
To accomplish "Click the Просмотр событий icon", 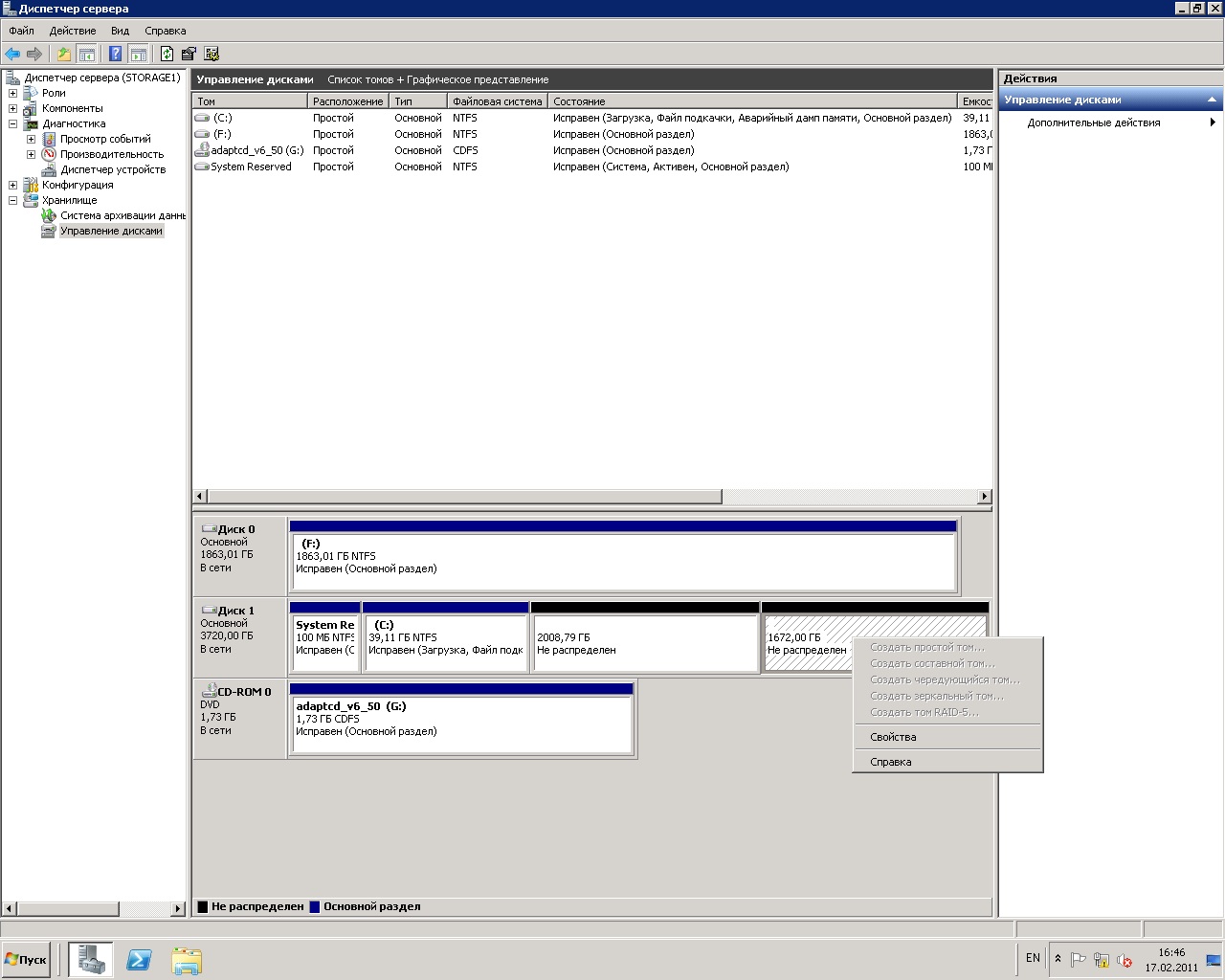I will 49,139.
